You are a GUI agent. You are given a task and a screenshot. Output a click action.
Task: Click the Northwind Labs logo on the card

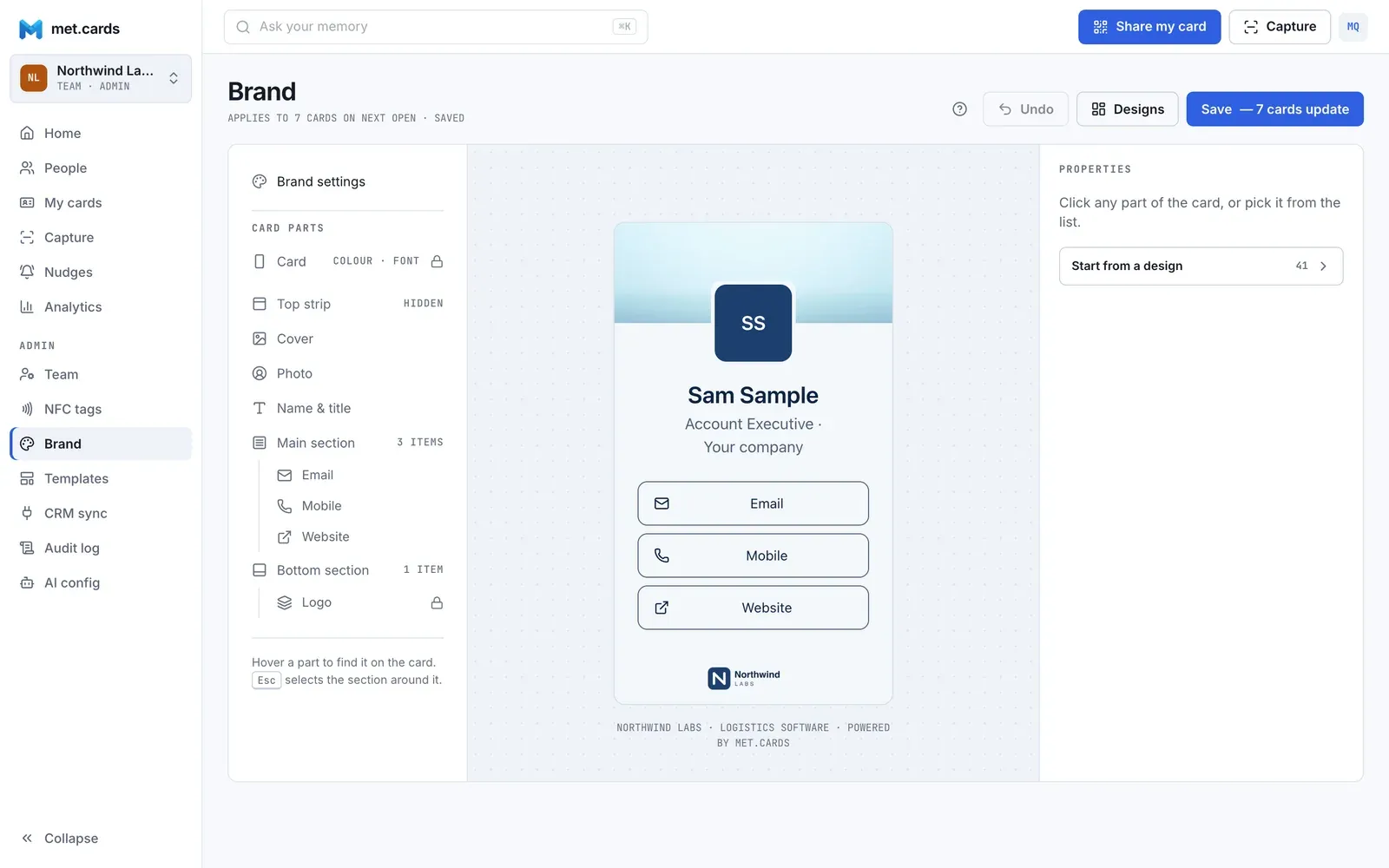pyautogui.click(x=744, y=678)
